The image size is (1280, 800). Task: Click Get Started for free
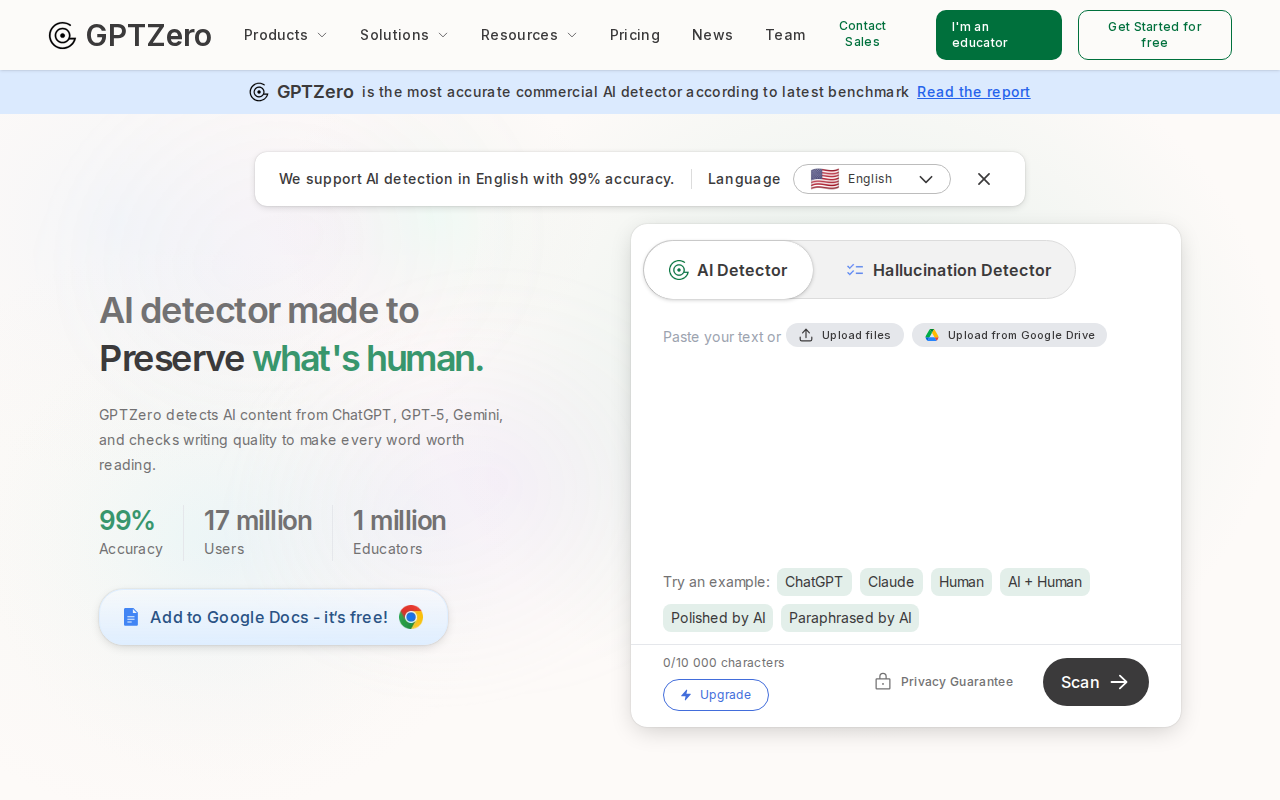(x=1155, y=35)
